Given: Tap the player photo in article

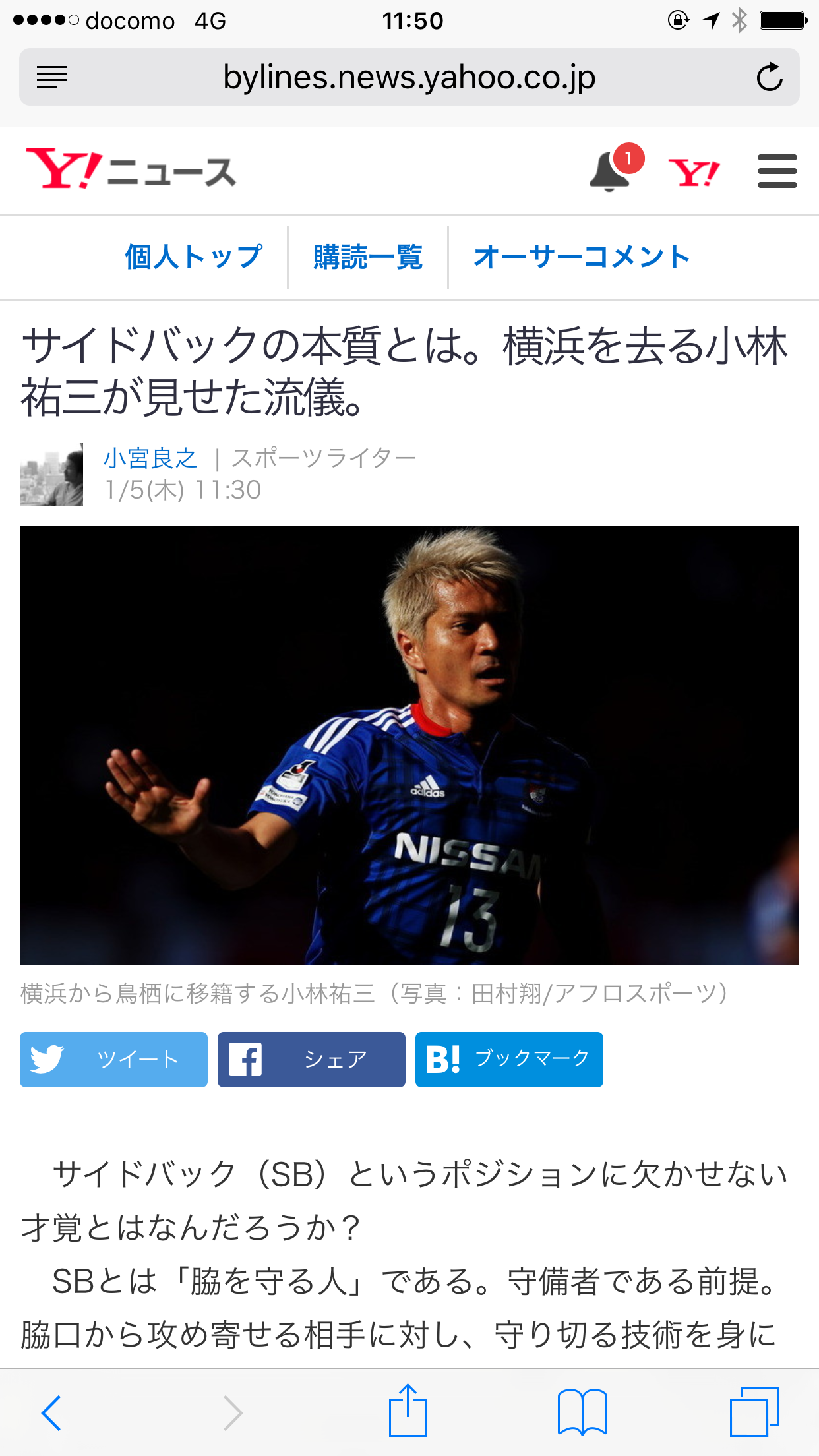Looking at the screenshot, I should tap(409, 745).
